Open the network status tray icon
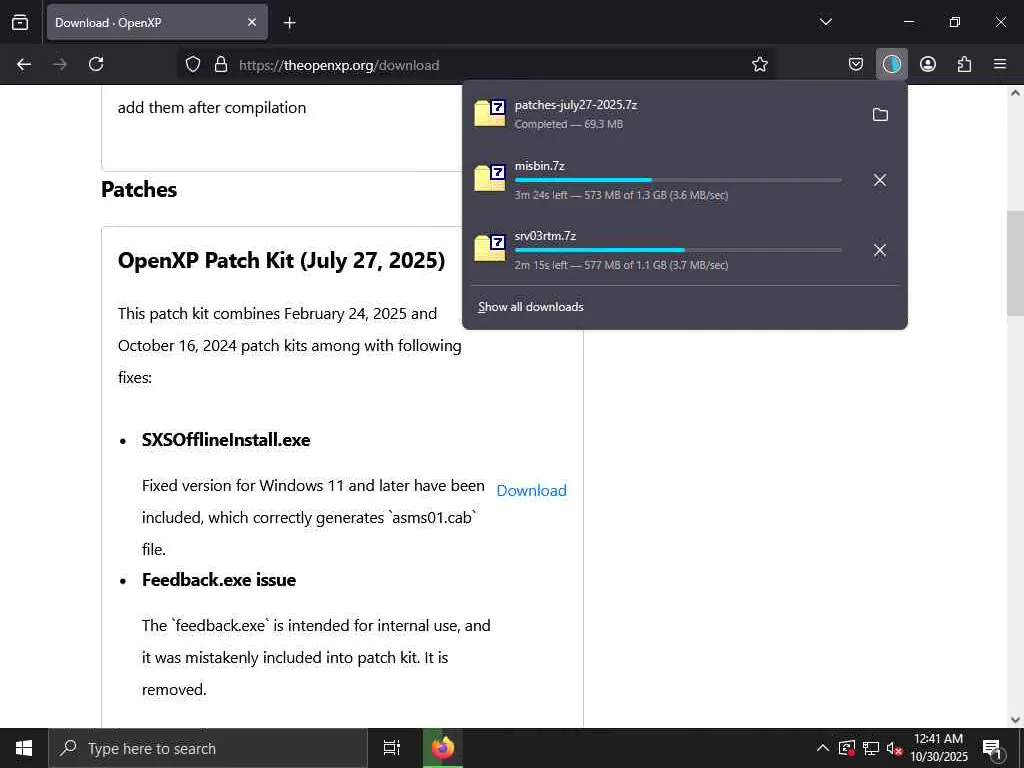1024x768 pixels. pos(871,748)
